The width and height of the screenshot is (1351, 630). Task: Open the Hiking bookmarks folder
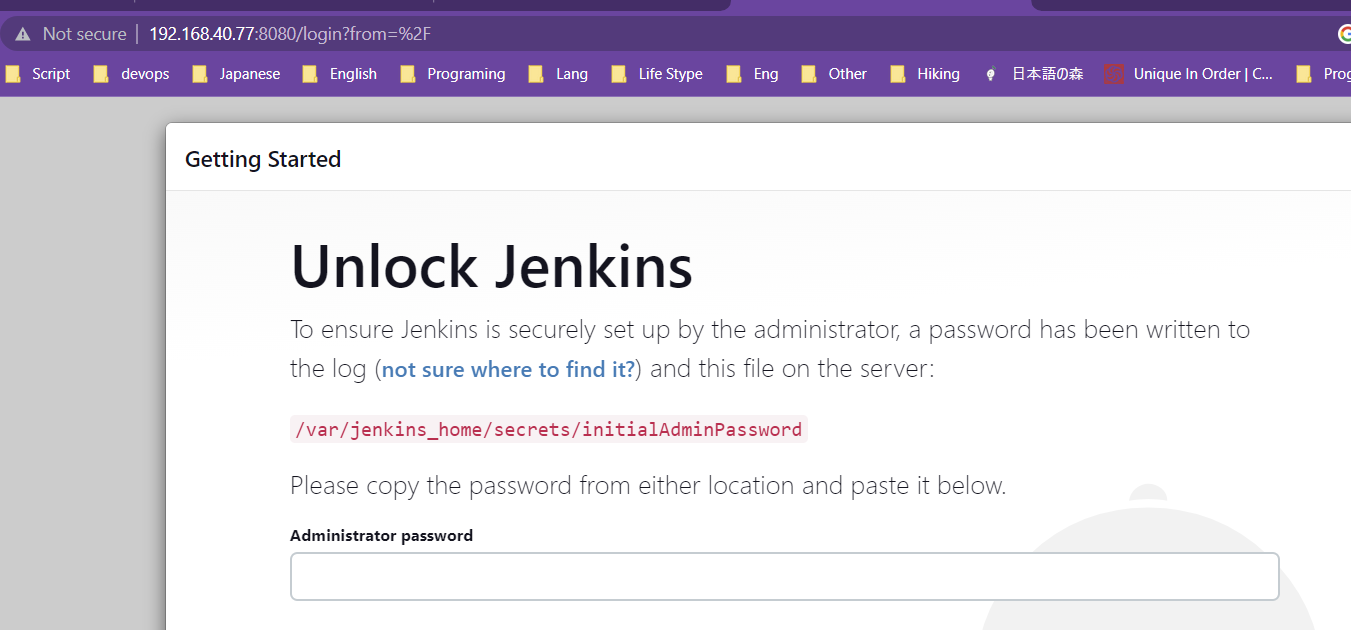[x=925, y=74]
